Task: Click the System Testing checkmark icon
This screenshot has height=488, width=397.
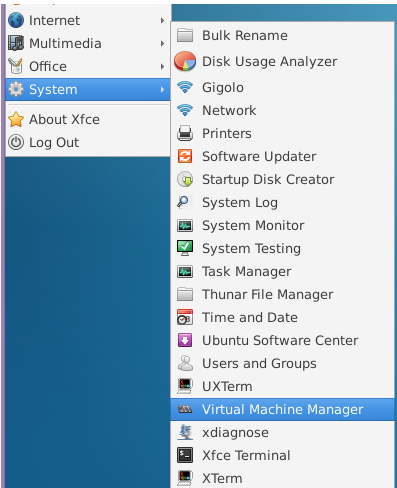Action: pos(185,248)
